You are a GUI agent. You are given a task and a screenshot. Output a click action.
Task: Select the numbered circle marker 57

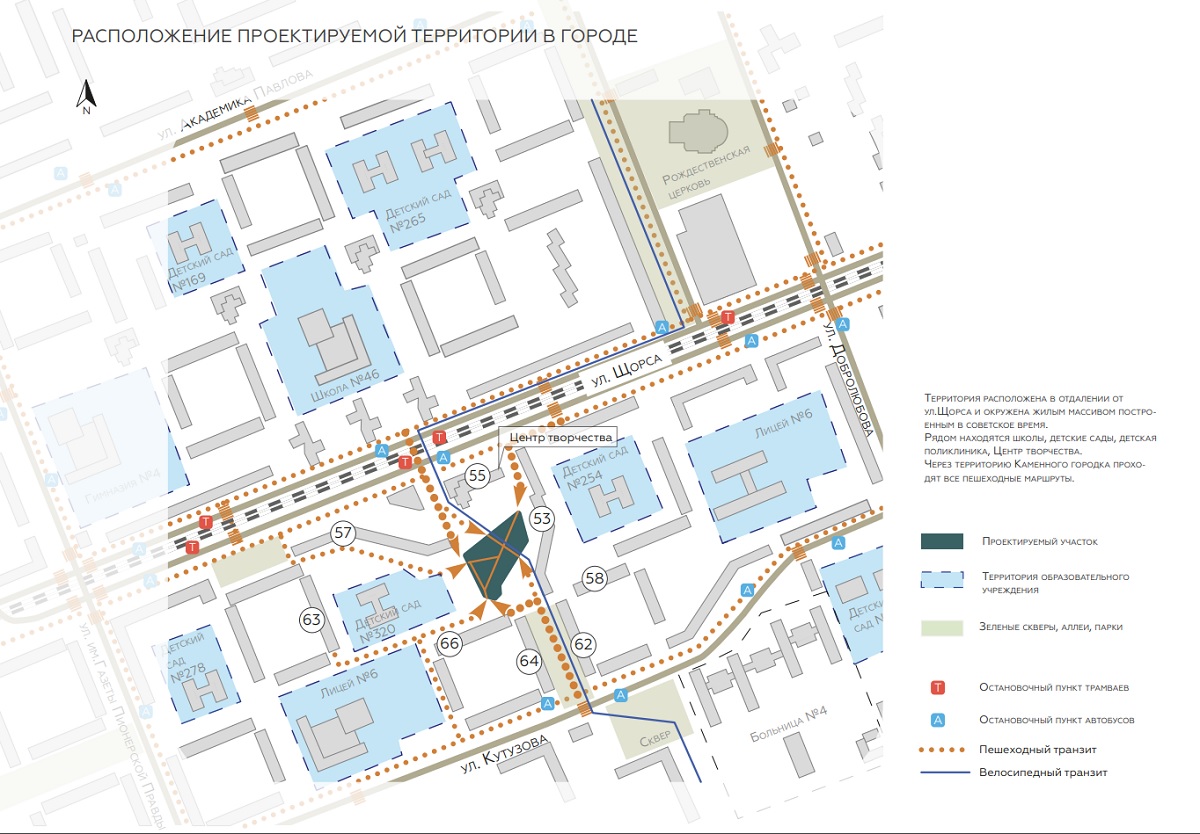click(343, 533)
